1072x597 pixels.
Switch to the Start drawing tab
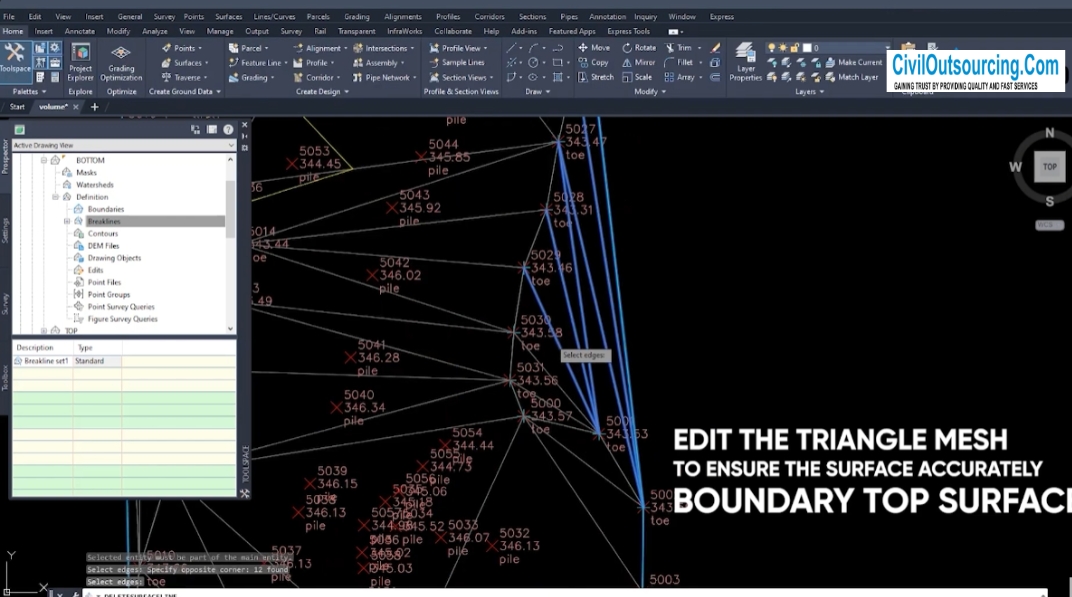pos(17,107)
